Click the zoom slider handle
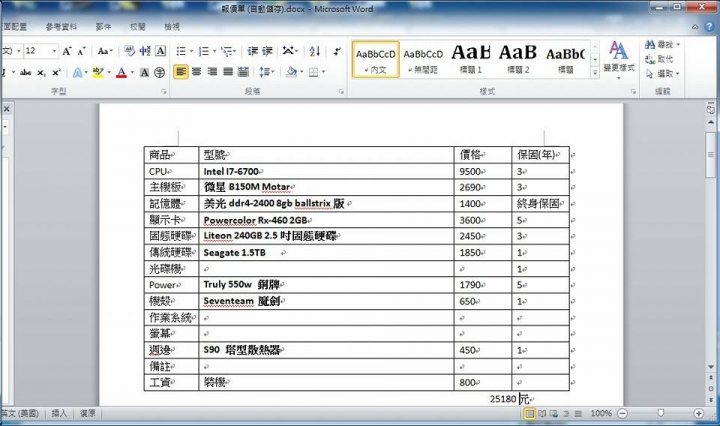This screenshot has width=720, height=426. pyautogui.click(x=661, y=414)
